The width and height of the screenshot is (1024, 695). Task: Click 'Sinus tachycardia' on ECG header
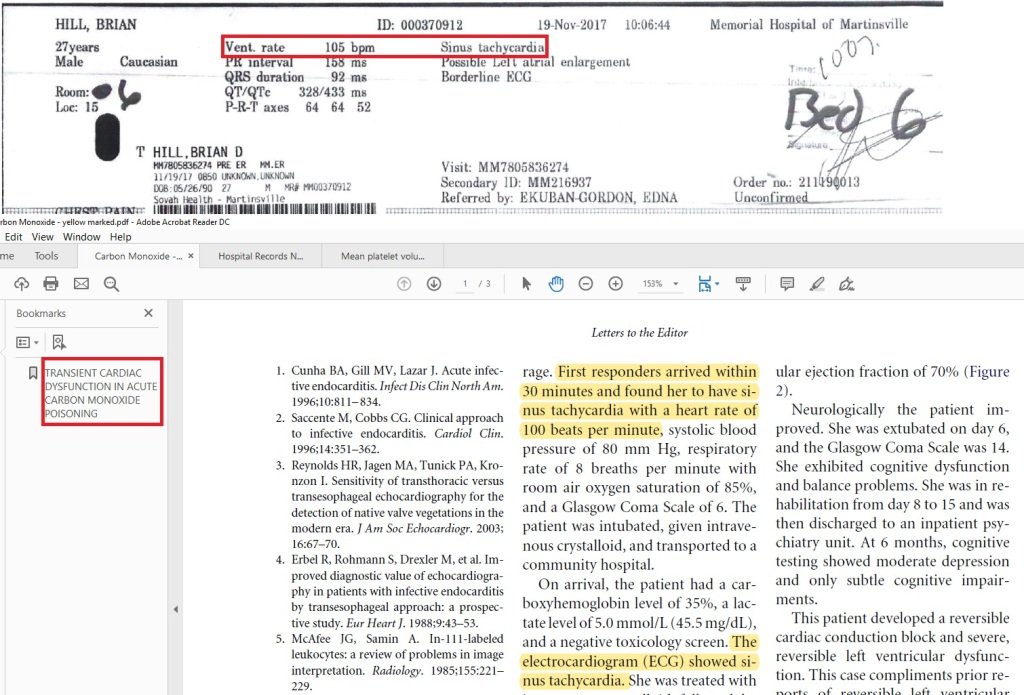click(x=492, y=47)
